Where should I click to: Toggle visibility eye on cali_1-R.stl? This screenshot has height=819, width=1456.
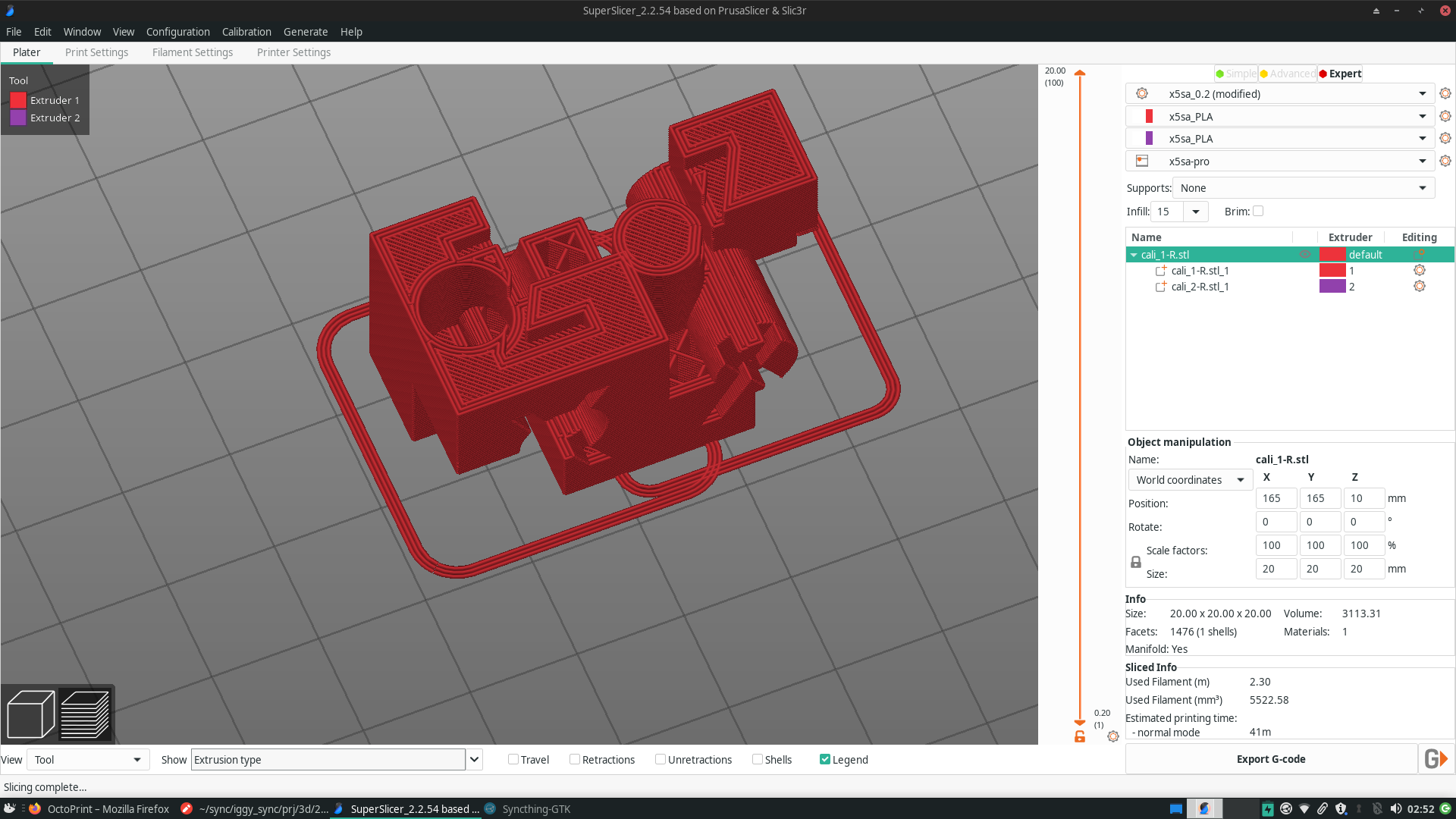1306,255
